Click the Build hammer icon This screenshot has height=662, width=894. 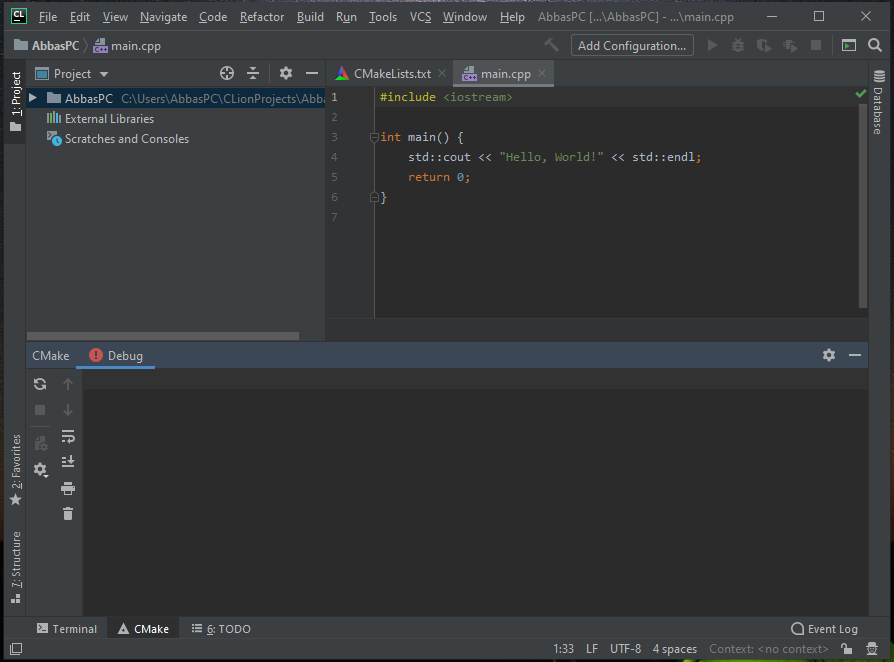[x=551, y=45]
